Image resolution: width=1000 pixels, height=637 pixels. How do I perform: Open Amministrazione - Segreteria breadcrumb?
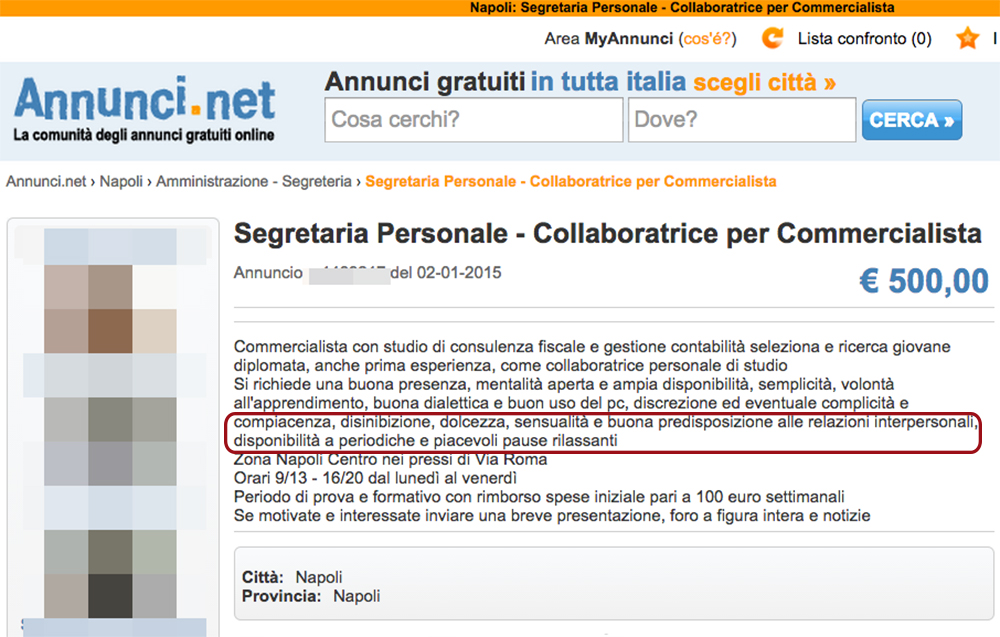(x=254, y=182)
